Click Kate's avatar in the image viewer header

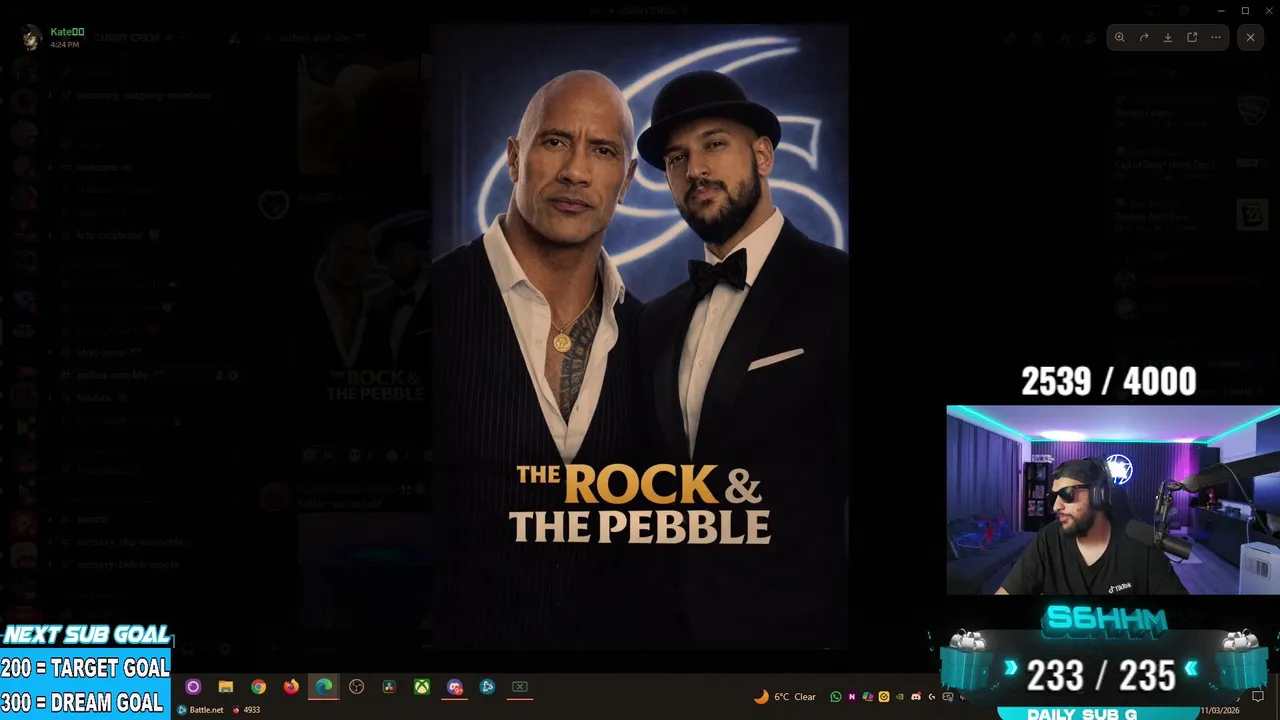coord(31,38)
